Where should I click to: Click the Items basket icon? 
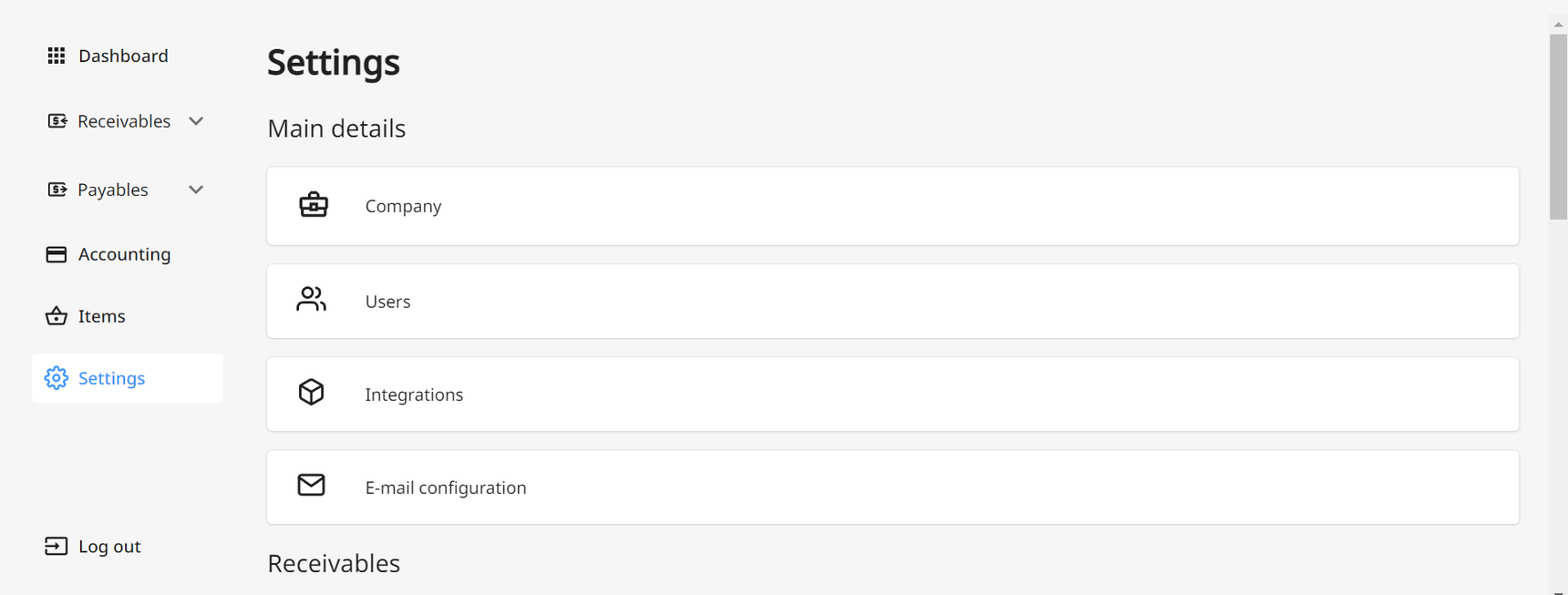(x=56, y=316)
